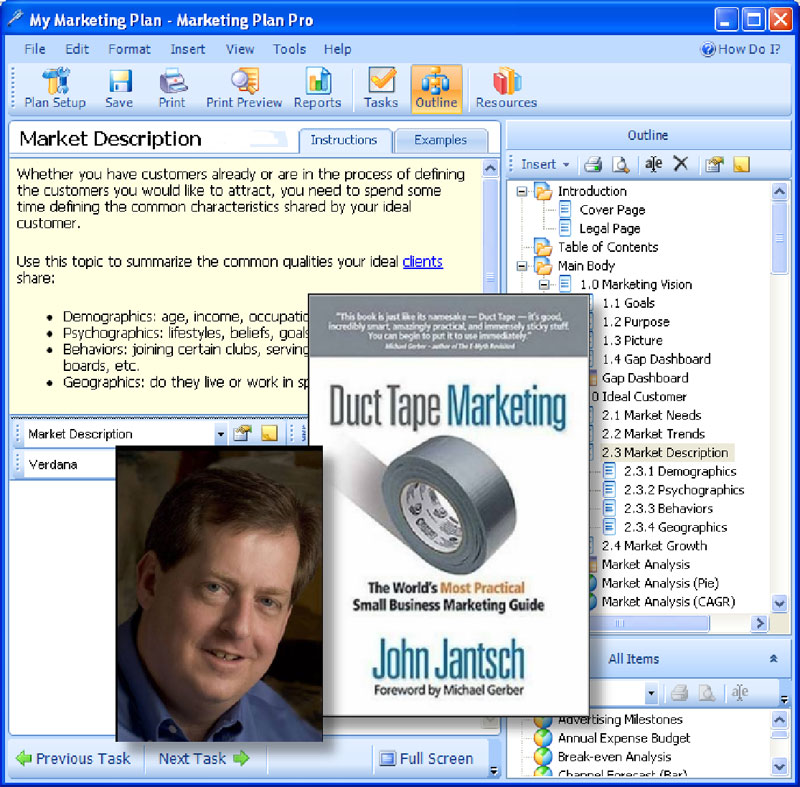Viewport: 800px width, 787px height.
Task: Click the Print toolbar icon
Action: 172,88
